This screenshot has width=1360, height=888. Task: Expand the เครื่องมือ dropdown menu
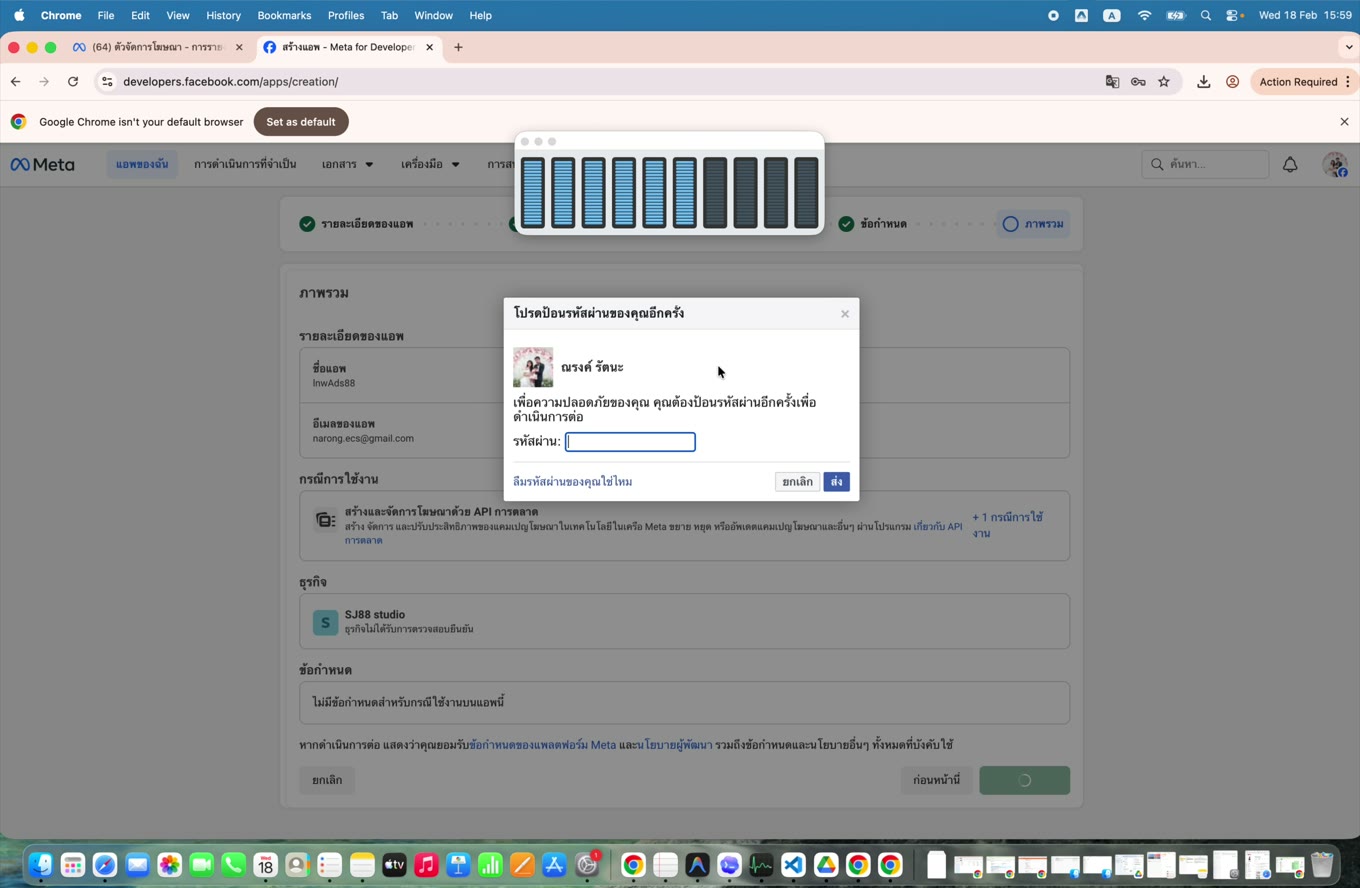430,164
